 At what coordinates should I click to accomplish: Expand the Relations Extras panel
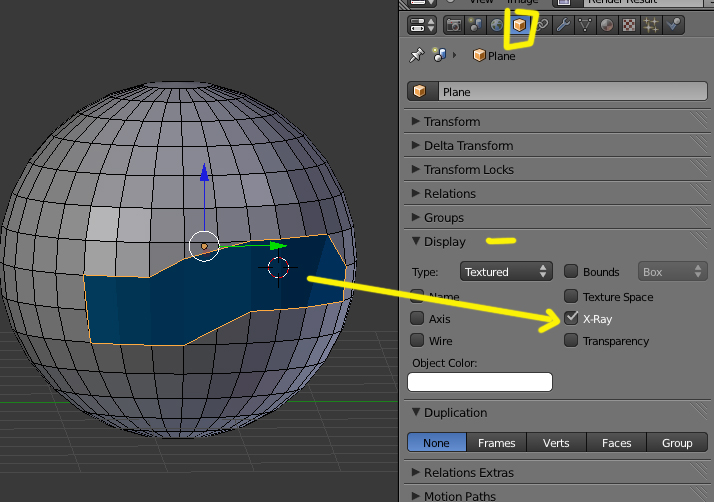pyautogui.click(x=557, y=473)
